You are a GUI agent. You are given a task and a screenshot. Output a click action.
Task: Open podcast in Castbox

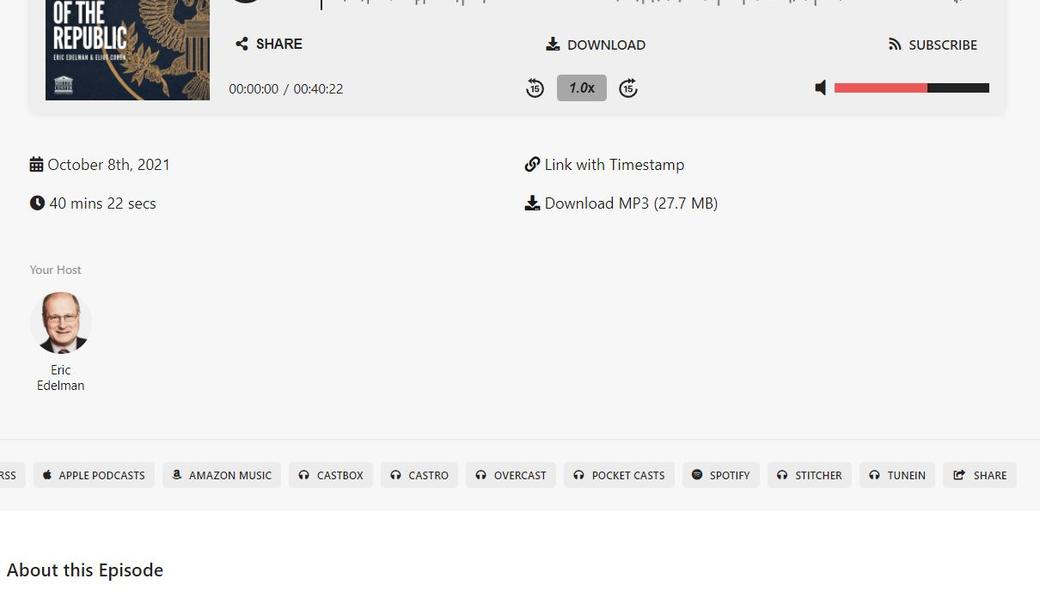[331, 475]
